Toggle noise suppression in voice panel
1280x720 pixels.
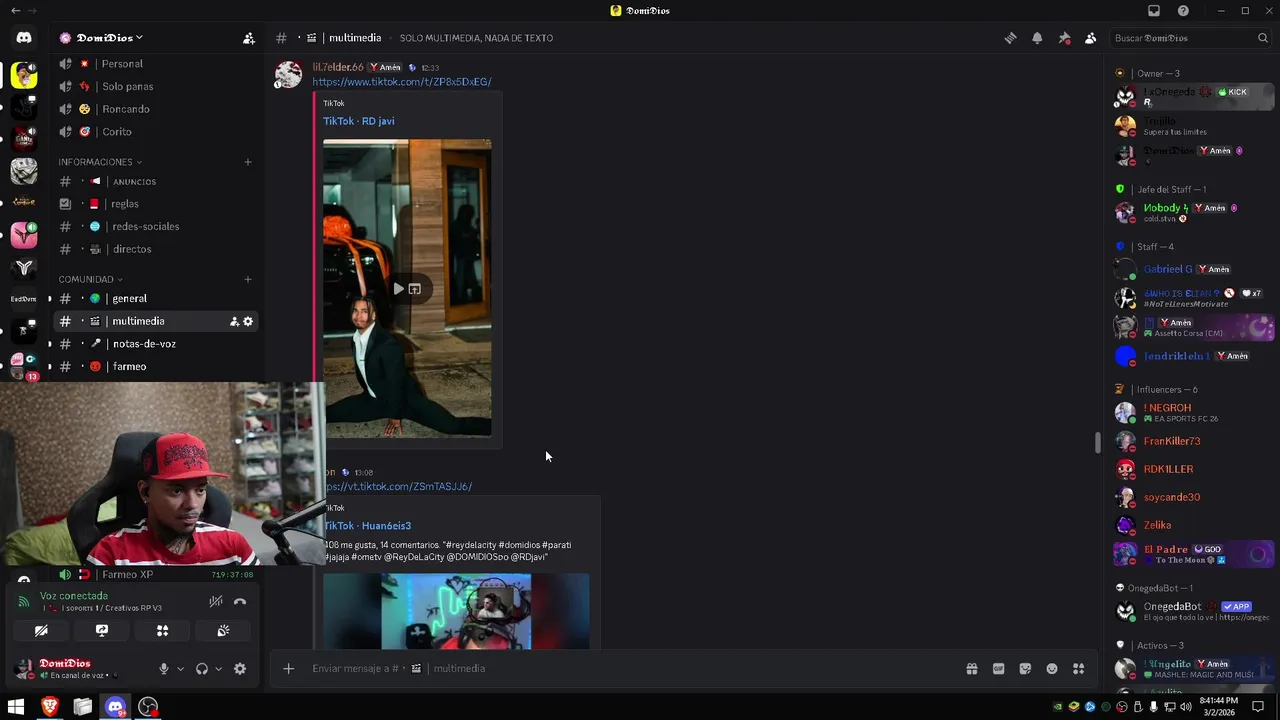click(x=215, y=602)
